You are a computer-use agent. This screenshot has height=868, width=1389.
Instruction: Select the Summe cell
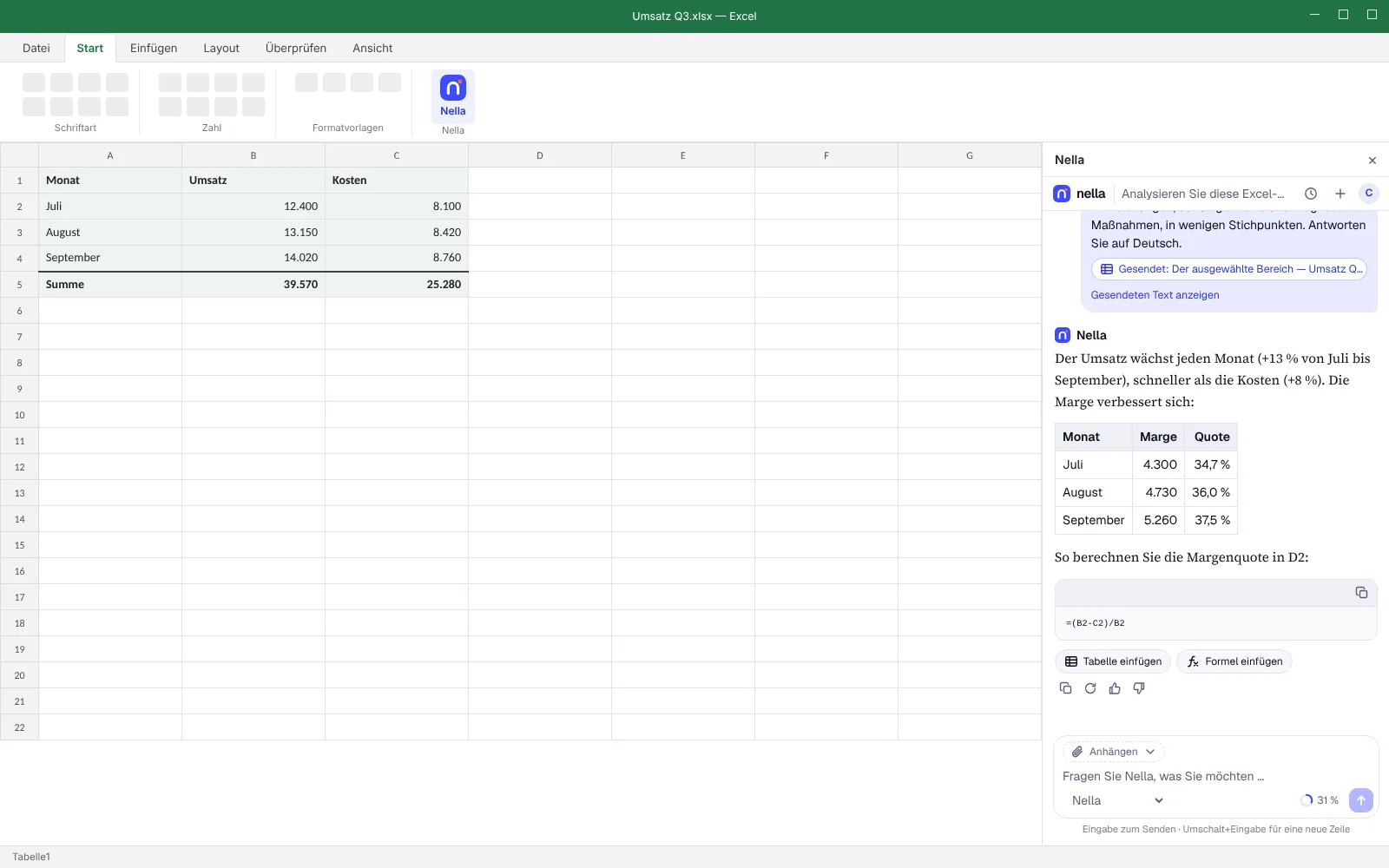tap(110, 285)
